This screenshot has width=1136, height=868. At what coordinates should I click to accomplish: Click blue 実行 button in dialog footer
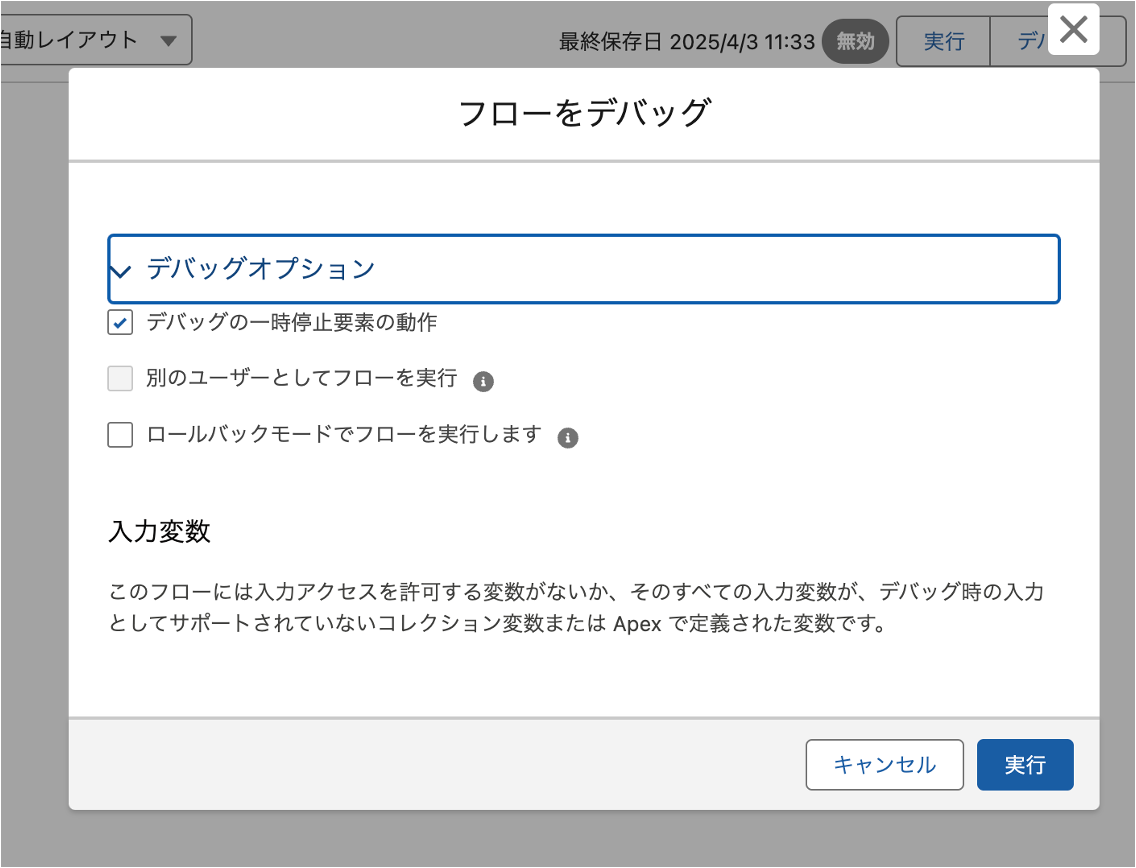click(1024, 765)
